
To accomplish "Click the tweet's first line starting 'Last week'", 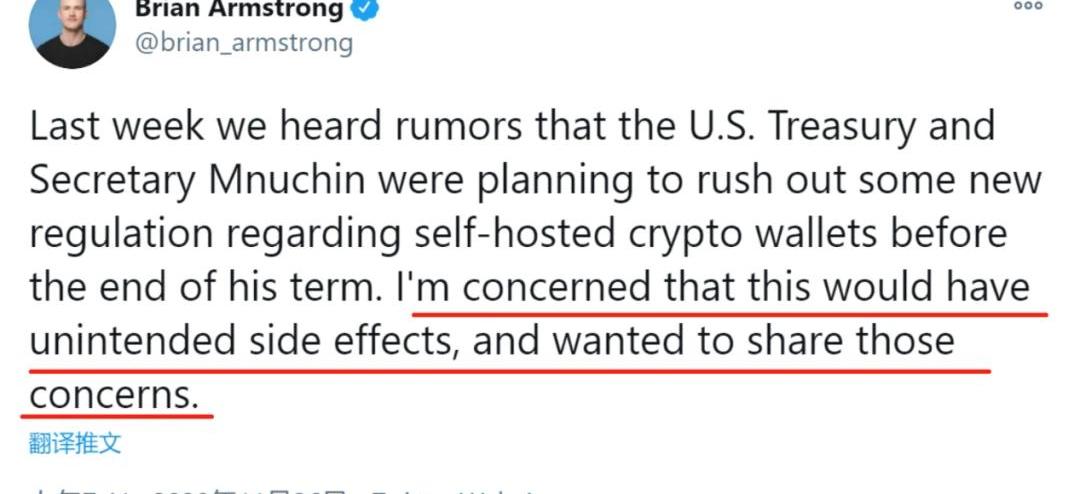I will coord(512,127).
